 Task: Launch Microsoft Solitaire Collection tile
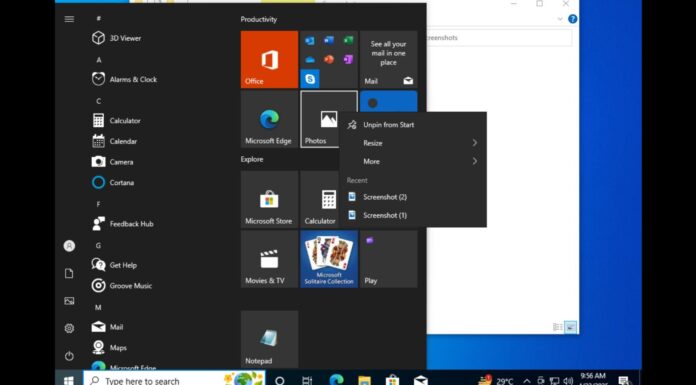click(x=329, y=259)
